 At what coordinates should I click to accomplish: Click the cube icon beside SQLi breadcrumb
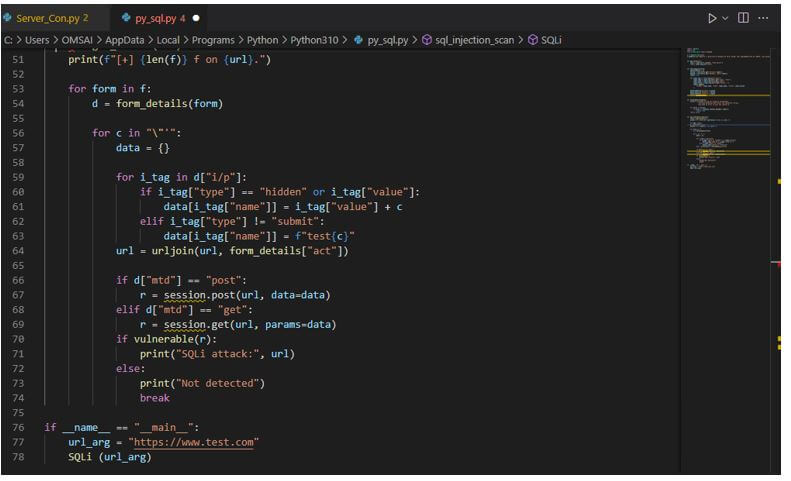pos(533,40)
